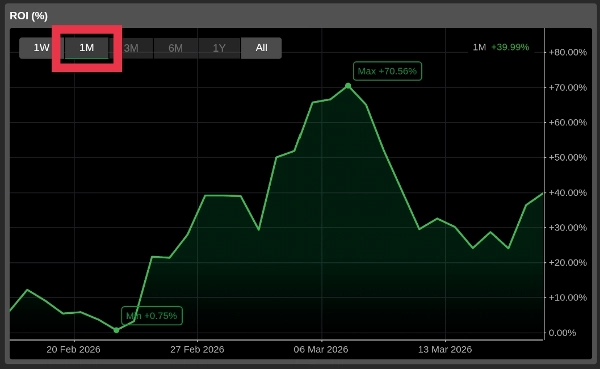The height and width of the screenshot is (369, 600).
Task: Click the +50.00% axis label
Action: coord(567,157)
